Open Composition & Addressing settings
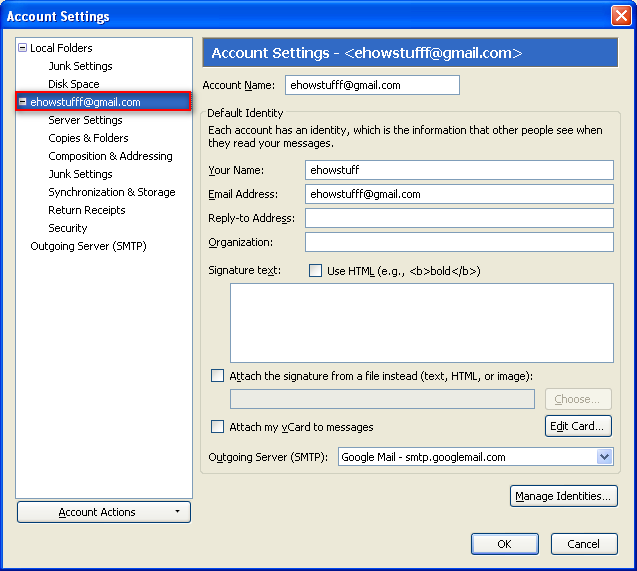The width and height of the screenshot is (637, 571). tap(110, 156)
